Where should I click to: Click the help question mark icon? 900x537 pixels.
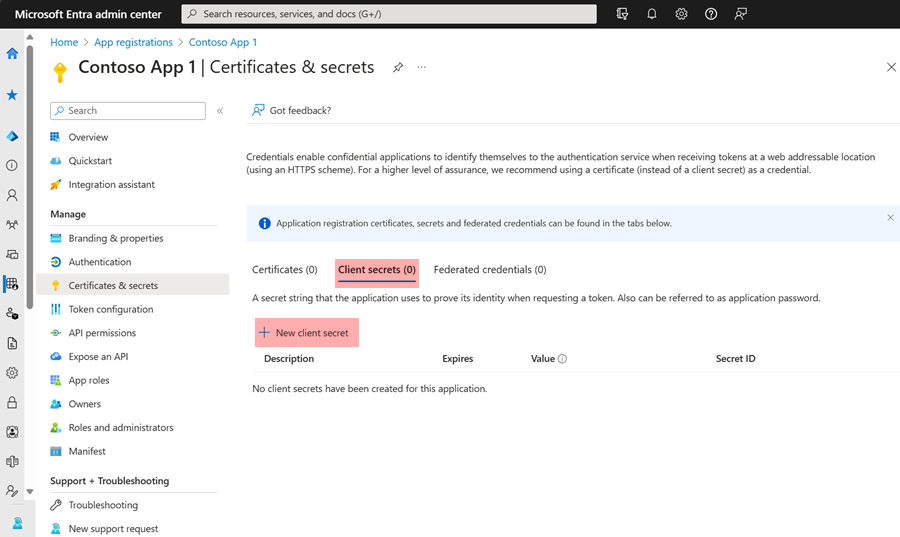pos(710,14)
